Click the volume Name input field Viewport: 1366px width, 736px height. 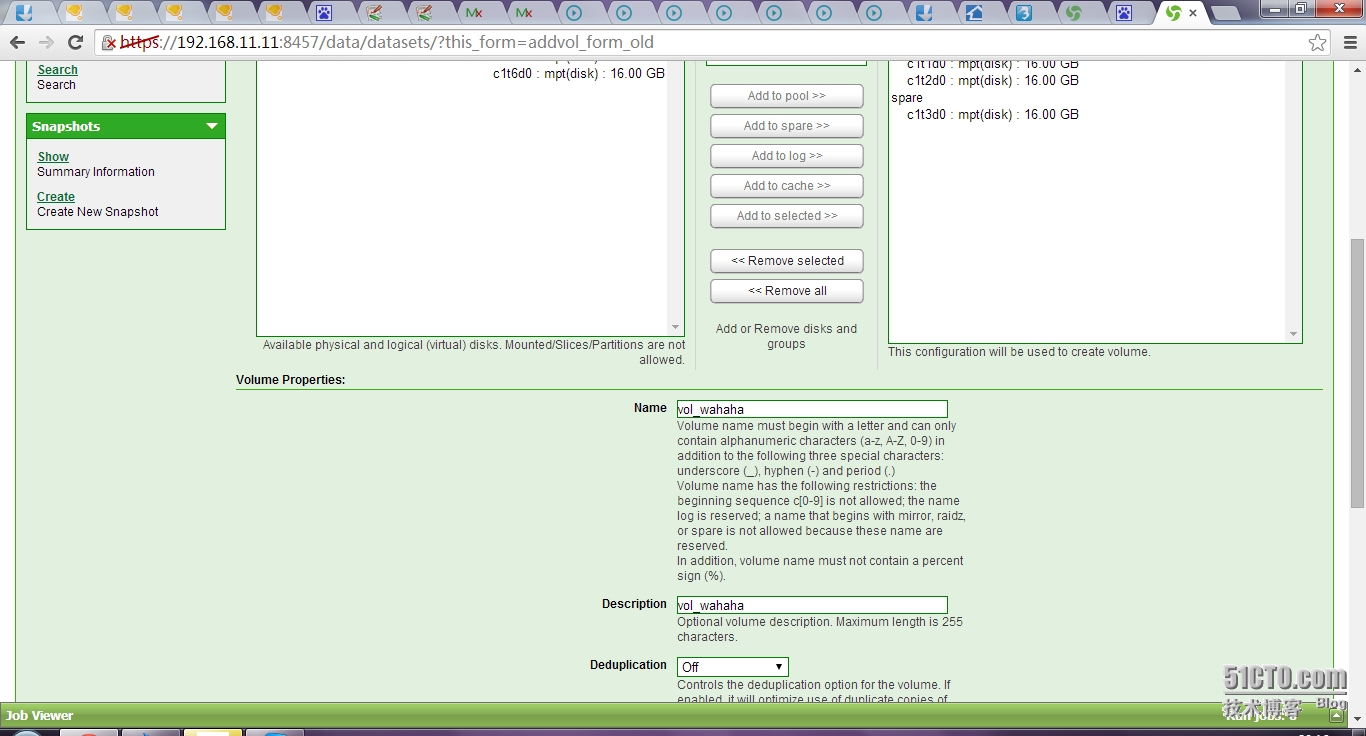[x=812, y=409]
